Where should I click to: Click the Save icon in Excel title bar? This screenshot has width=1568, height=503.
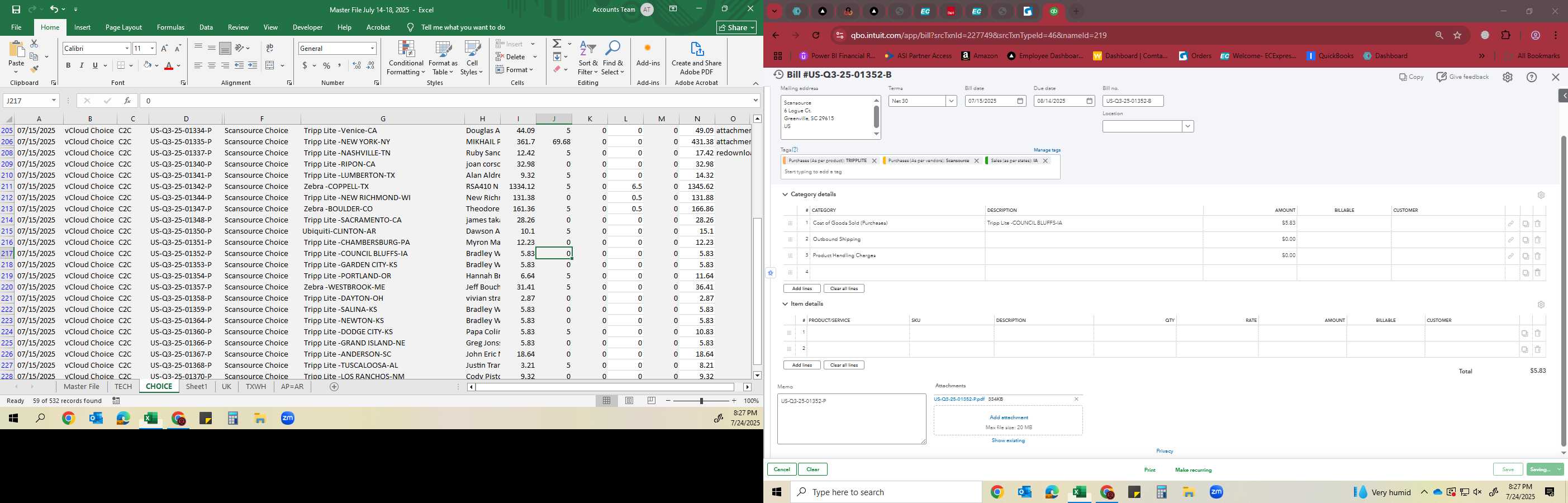(16, 9)
